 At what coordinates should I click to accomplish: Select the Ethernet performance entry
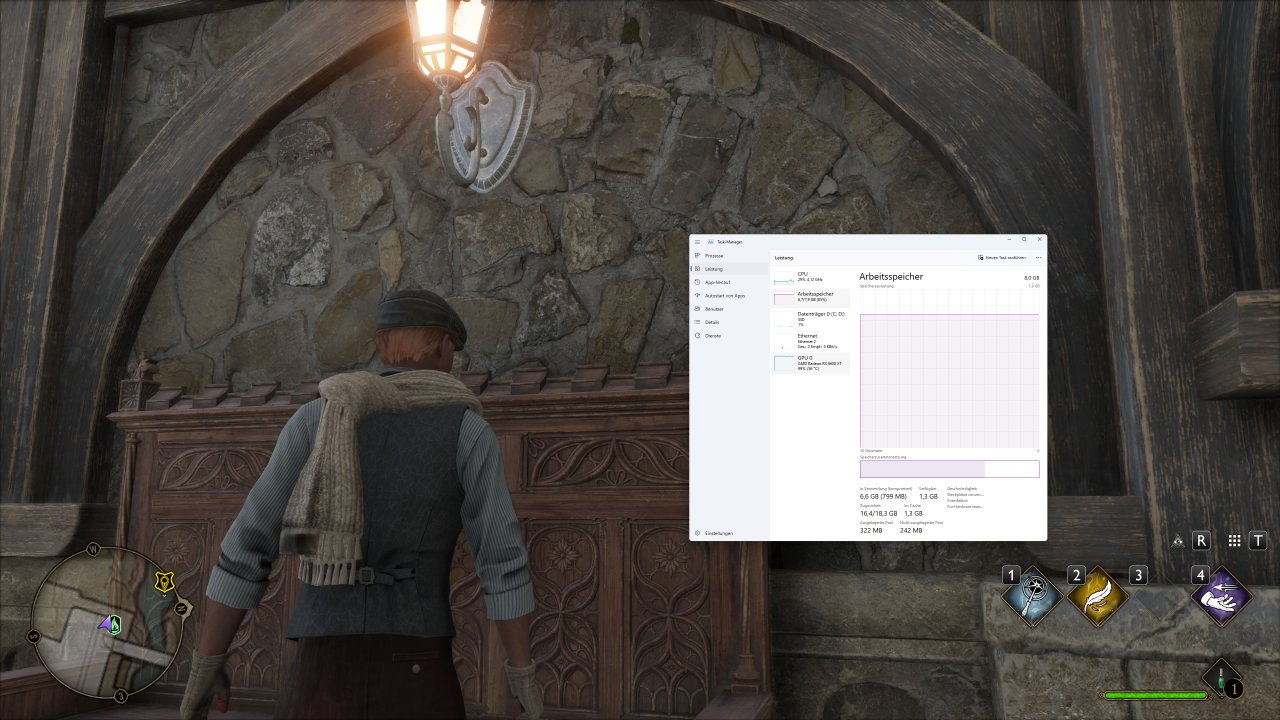pos(811,341)
